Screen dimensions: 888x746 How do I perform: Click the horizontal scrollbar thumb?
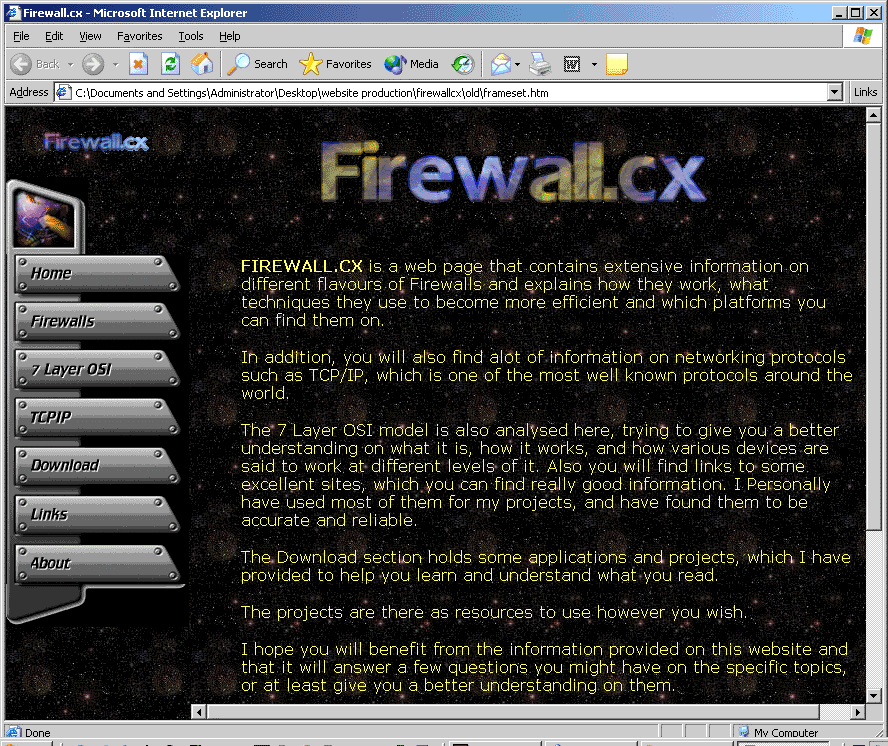[513, 711]
